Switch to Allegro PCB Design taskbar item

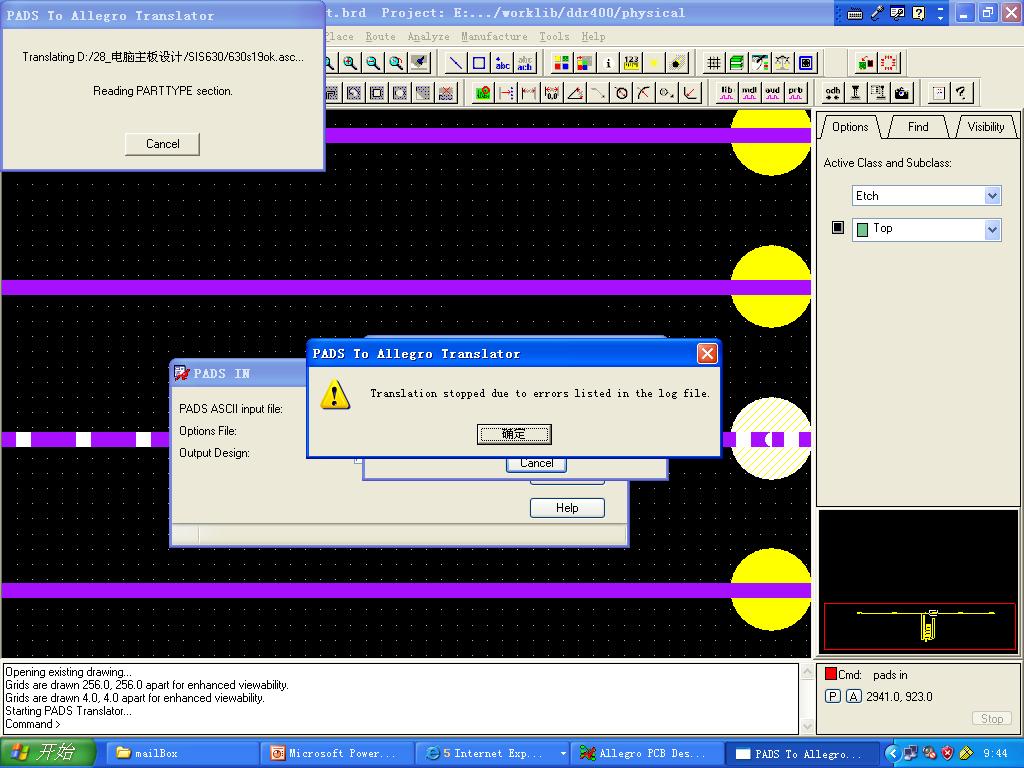click(647, 753)
